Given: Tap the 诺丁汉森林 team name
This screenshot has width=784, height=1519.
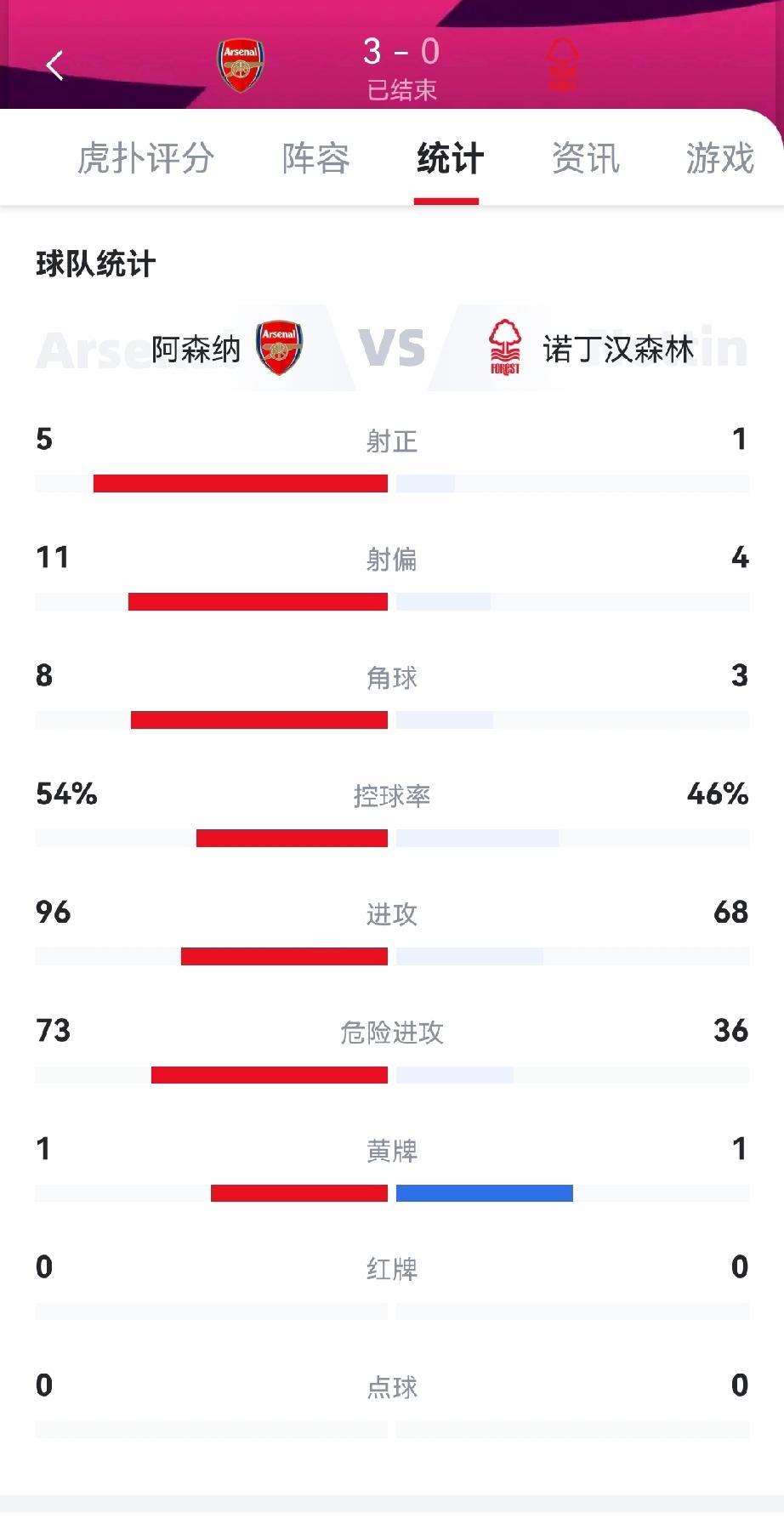Looking at the screenshot, I should coord(618,350).
